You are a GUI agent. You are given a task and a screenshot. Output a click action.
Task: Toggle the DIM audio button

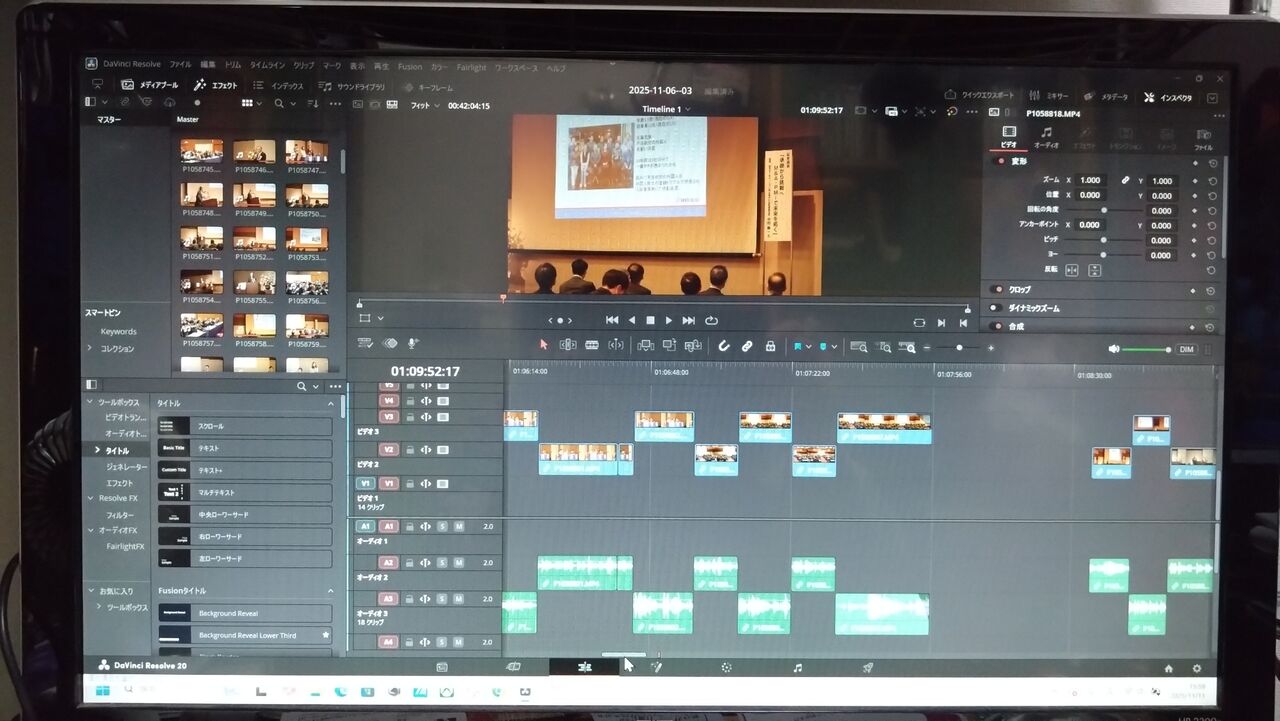coord(1186,349)
